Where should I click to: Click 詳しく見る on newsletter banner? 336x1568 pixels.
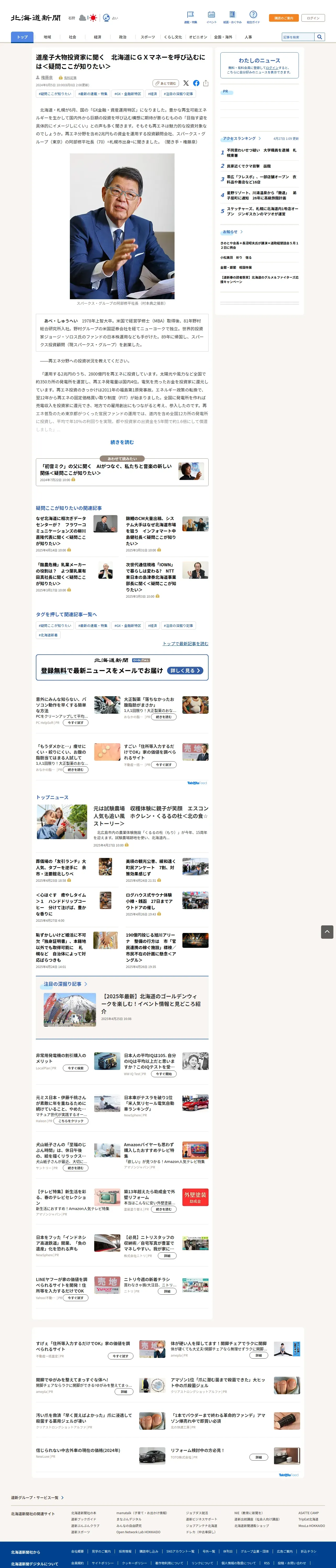(x=185, y=671)
